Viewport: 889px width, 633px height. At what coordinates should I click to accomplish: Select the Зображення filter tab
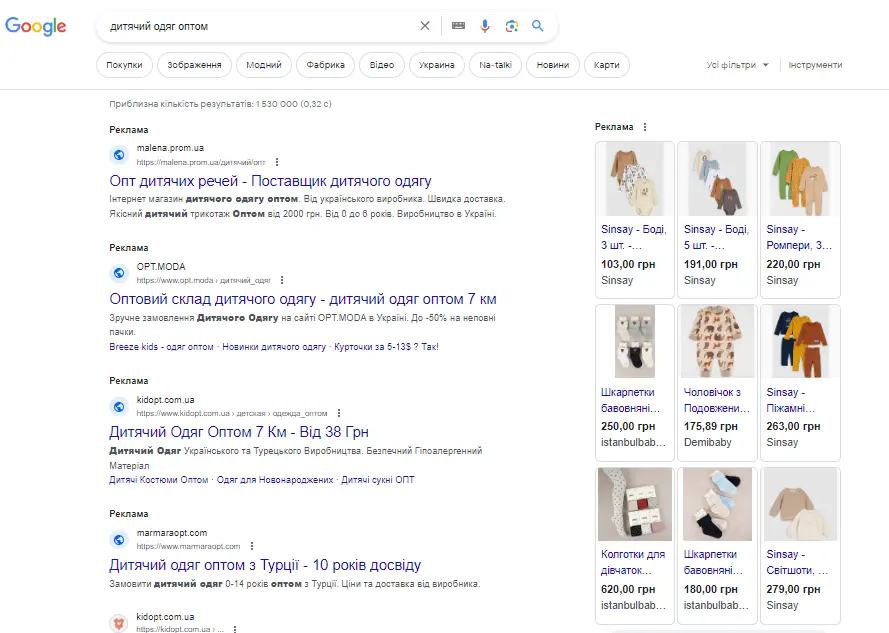point(194,65)
